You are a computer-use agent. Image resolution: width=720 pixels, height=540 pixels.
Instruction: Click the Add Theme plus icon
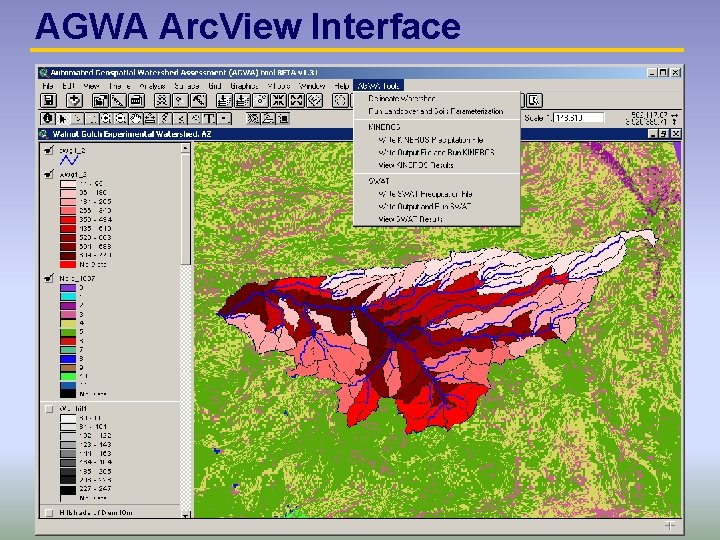[74, 100]
